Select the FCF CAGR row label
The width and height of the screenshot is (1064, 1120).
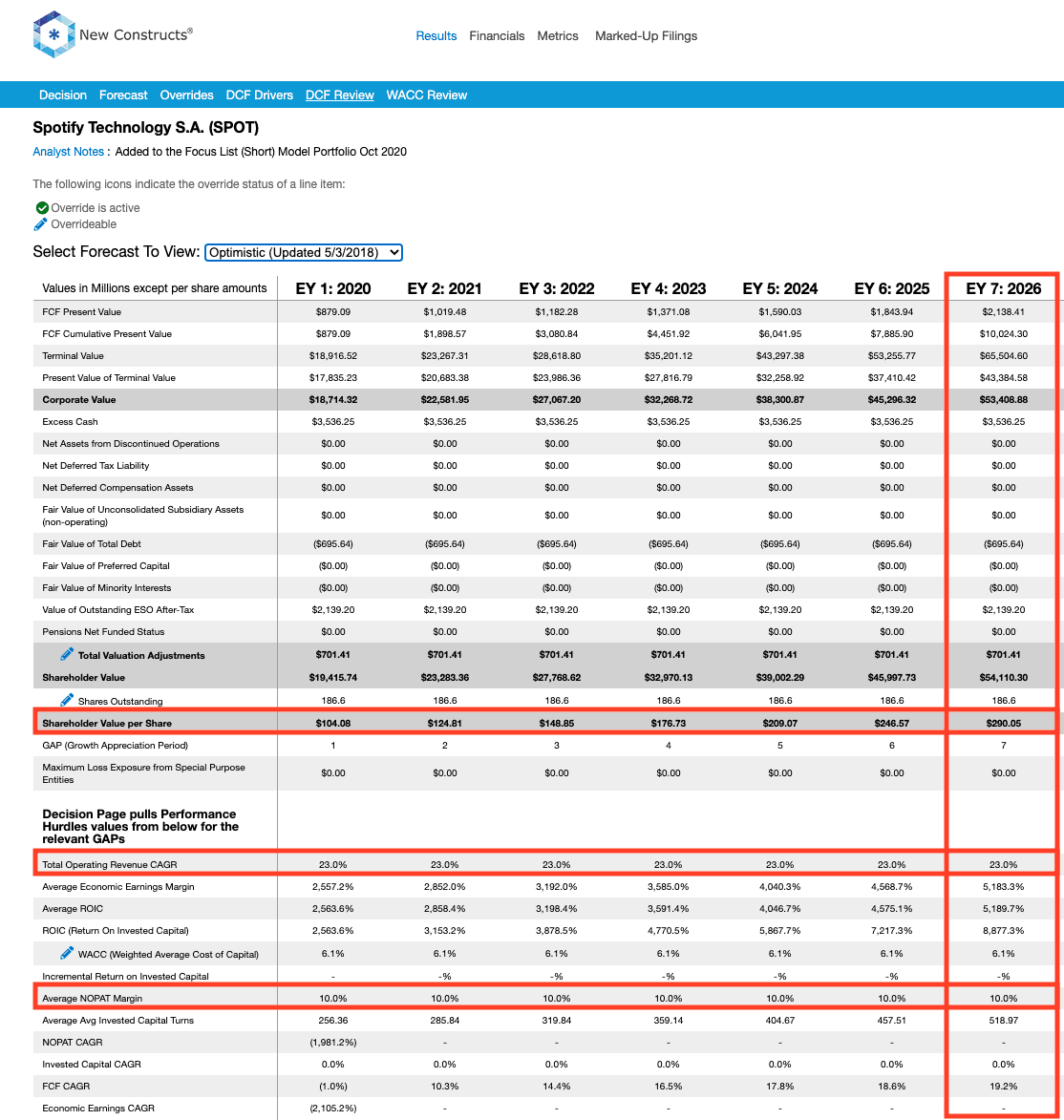click(x=66, y=1086)
